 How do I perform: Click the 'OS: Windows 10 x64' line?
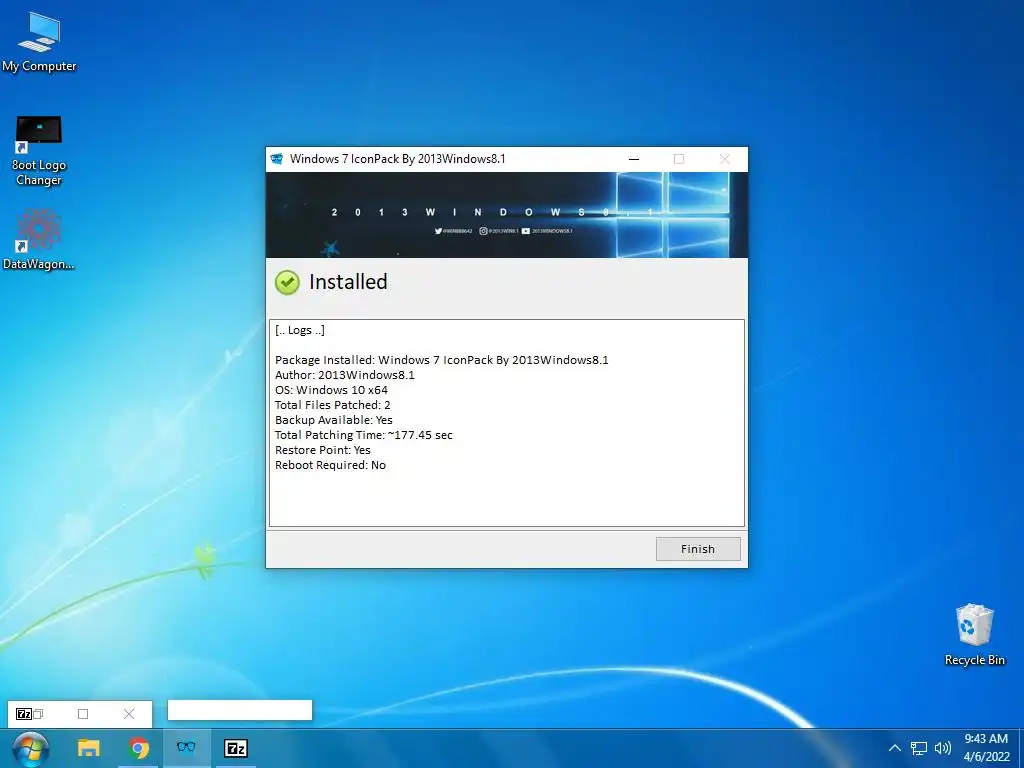[331, 390]
